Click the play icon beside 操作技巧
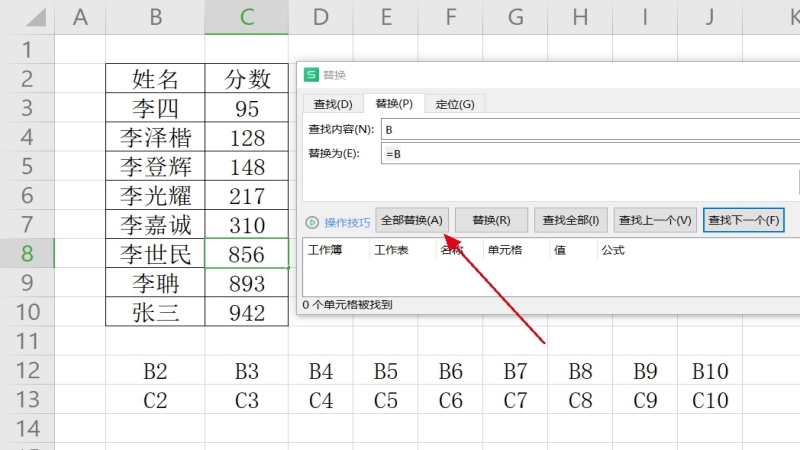Image resolution: width=800 pixels, height=450 pixels. tap(312, 221)
